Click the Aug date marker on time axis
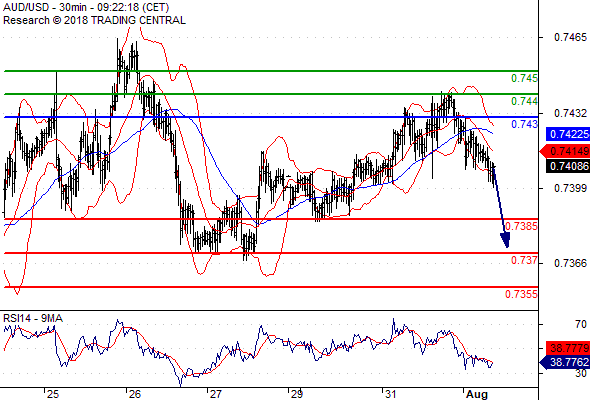Screen dimensions: 590x400 tap(477, 394)
